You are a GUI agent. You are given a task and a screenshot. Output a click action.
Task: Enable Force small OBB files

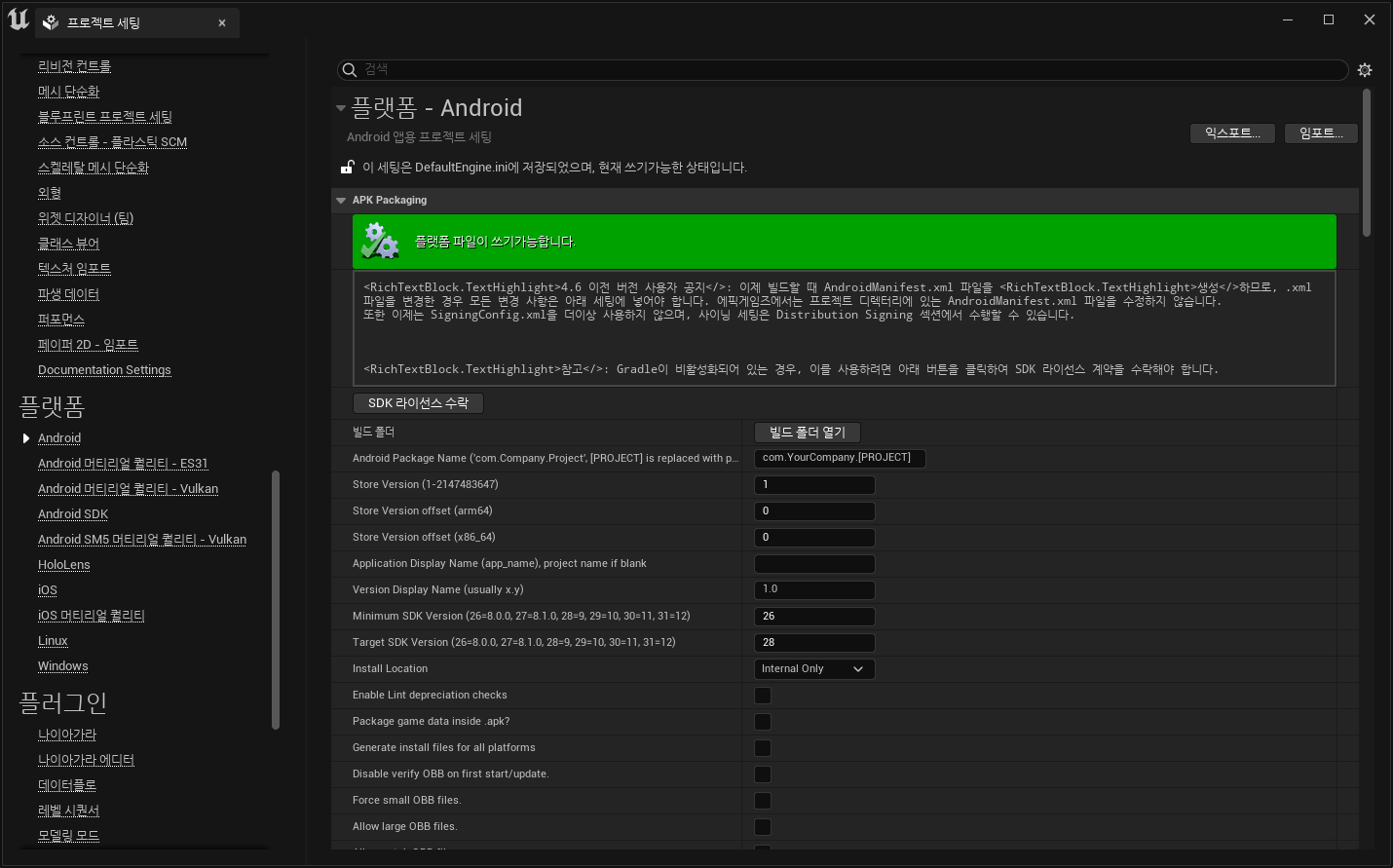coord(763,801)
